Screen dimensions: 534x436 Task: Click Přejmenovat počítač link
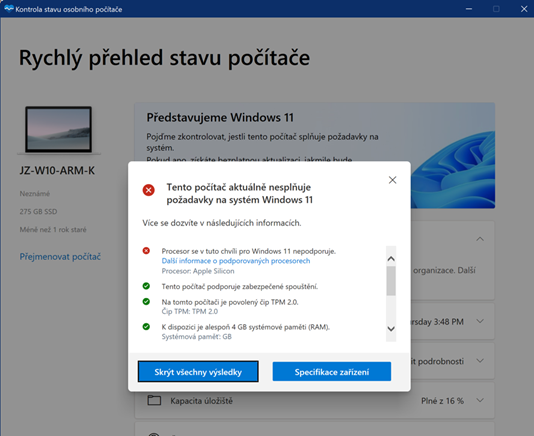[x=60, y=256]
